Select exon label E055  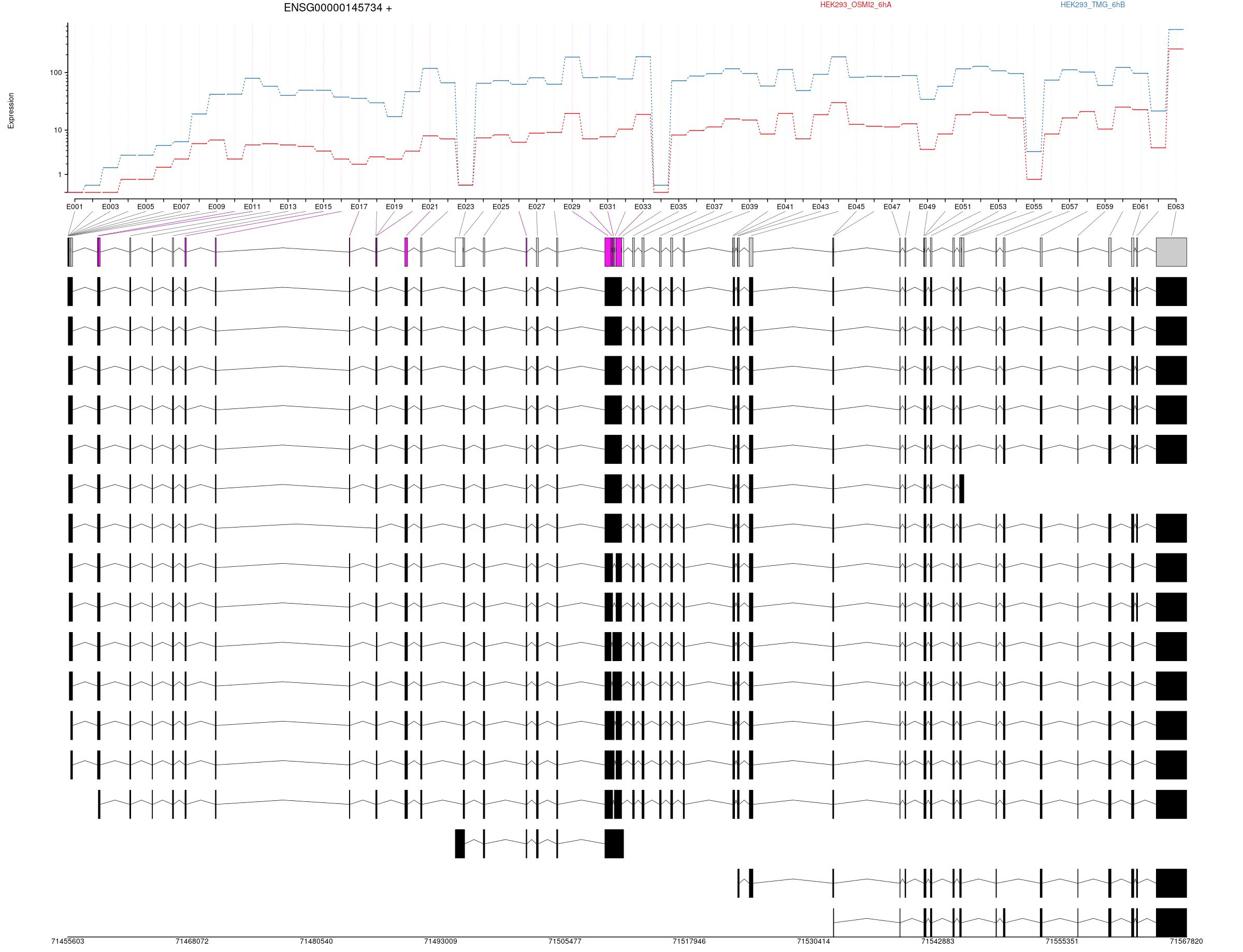1034,207
